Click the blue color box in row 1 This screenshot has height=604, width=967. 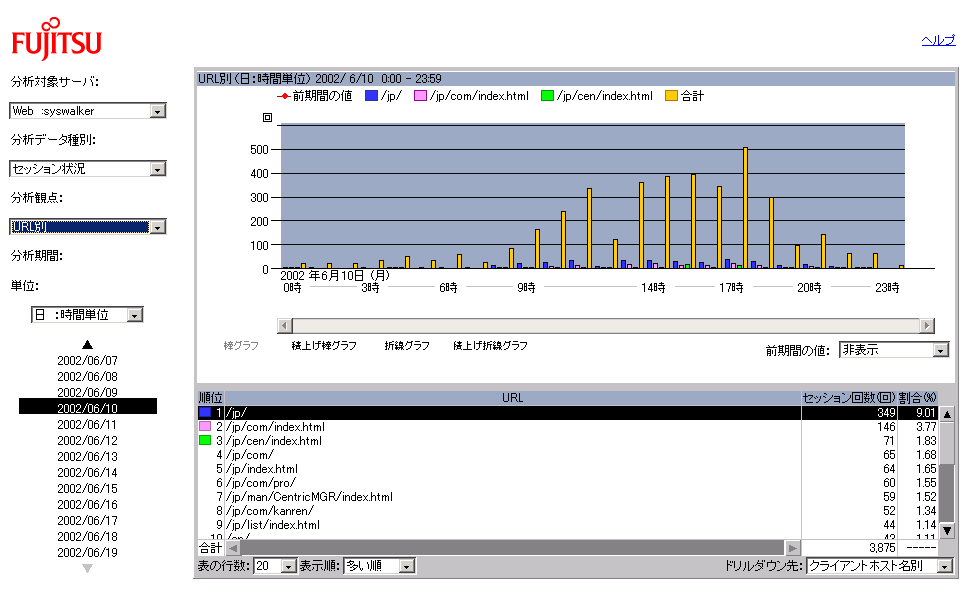[x=205, y=413]
